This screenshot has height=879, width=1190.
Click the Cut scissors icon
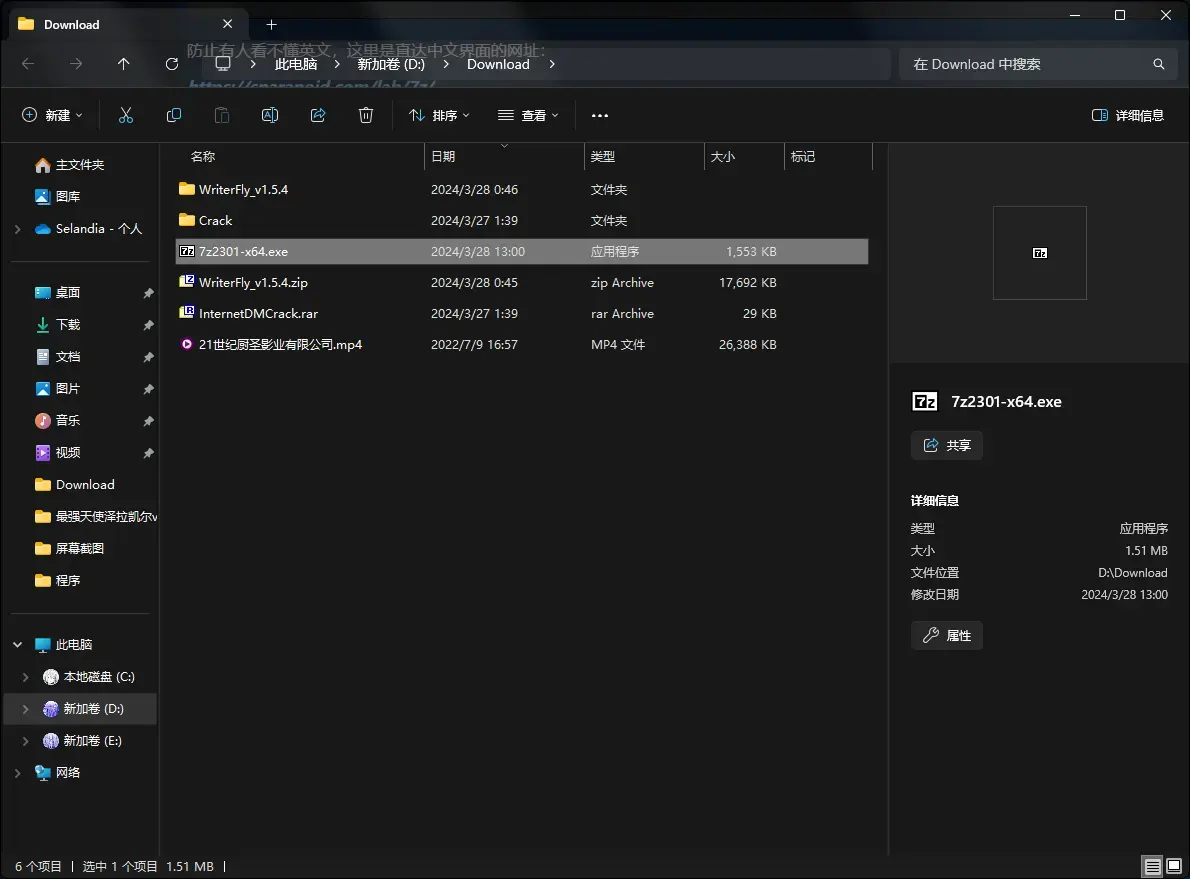coord(126,115)
